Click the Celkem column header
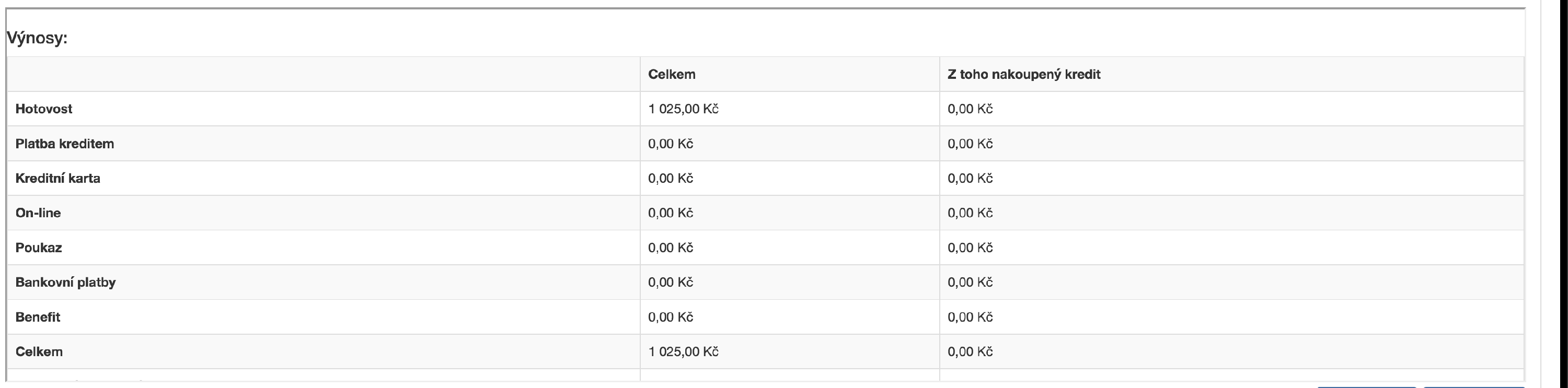1568x388 pixels. 672,74
